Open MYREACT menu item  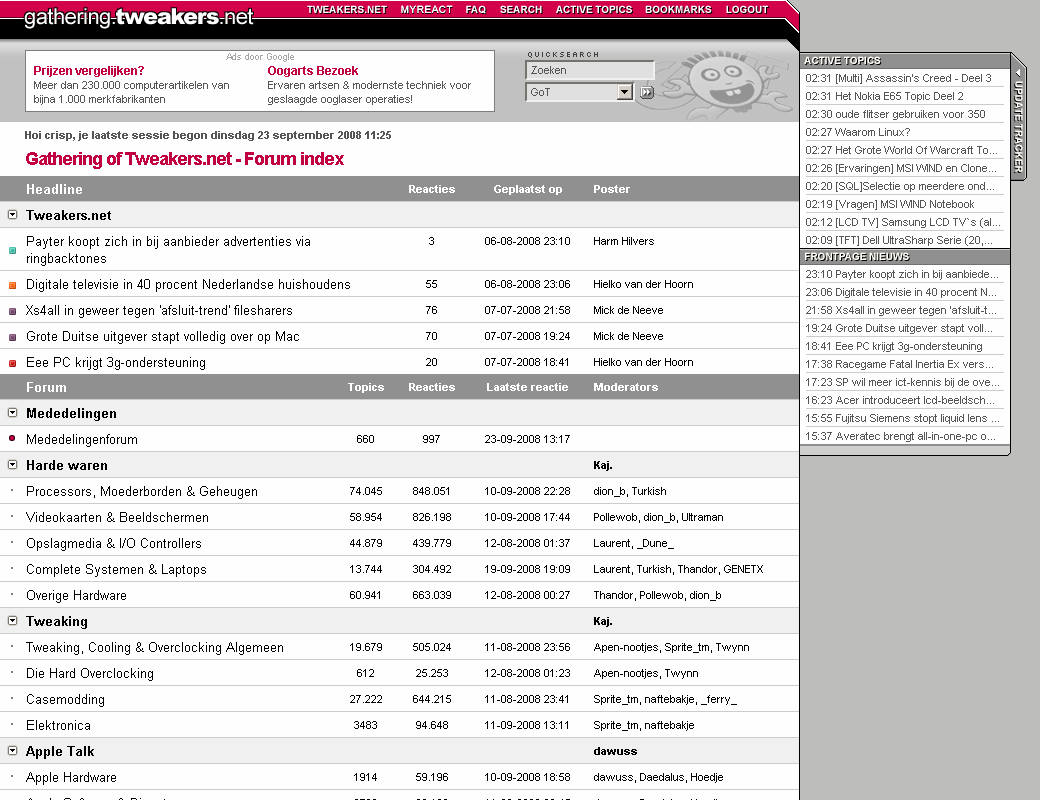[426, 10]
